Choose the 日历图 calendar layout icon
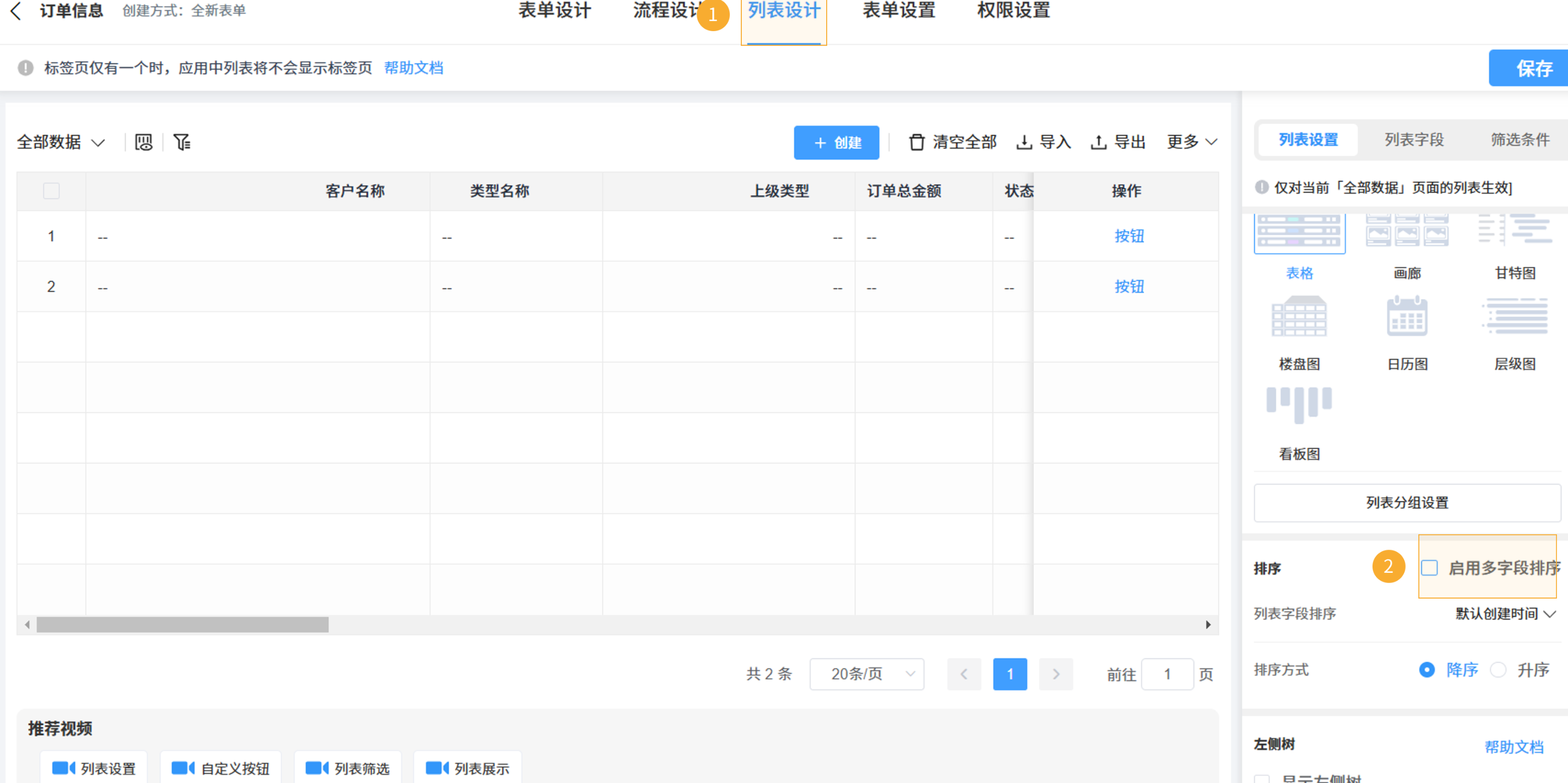This screenshot has width=1568, height=783. [x=1407, y=317]
